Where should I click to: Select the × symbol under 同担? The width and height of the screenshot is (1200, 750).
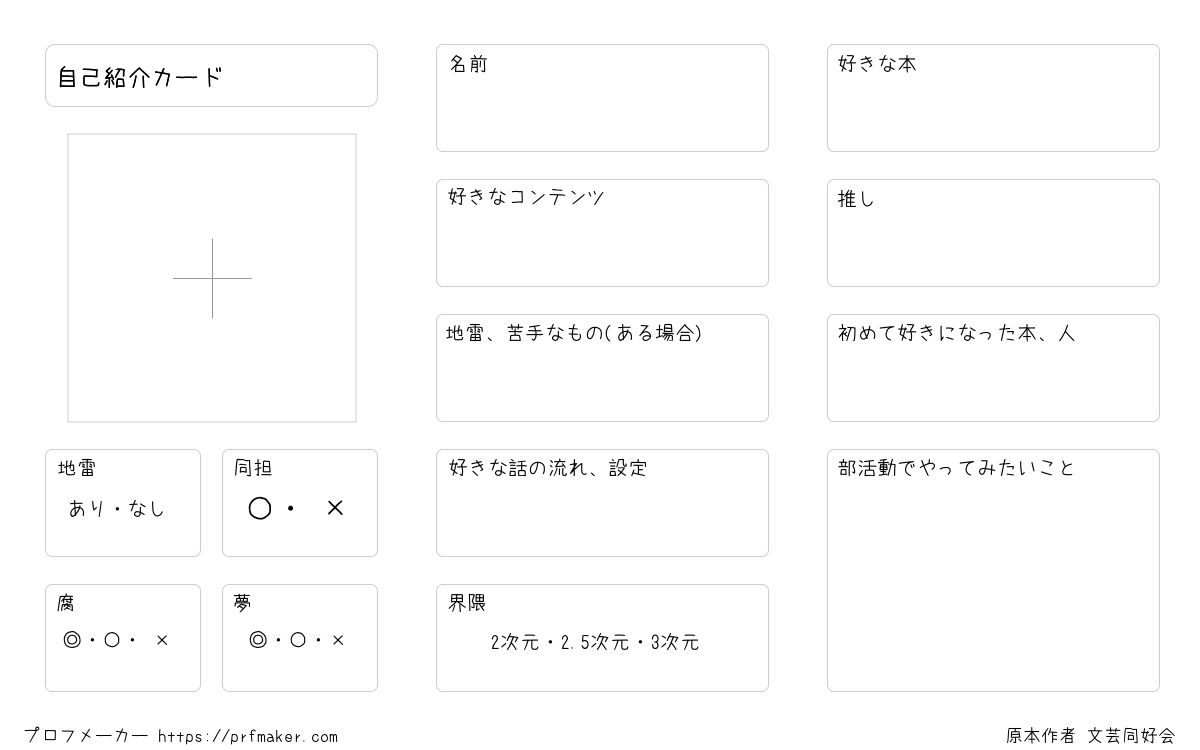tap(335, 508)
